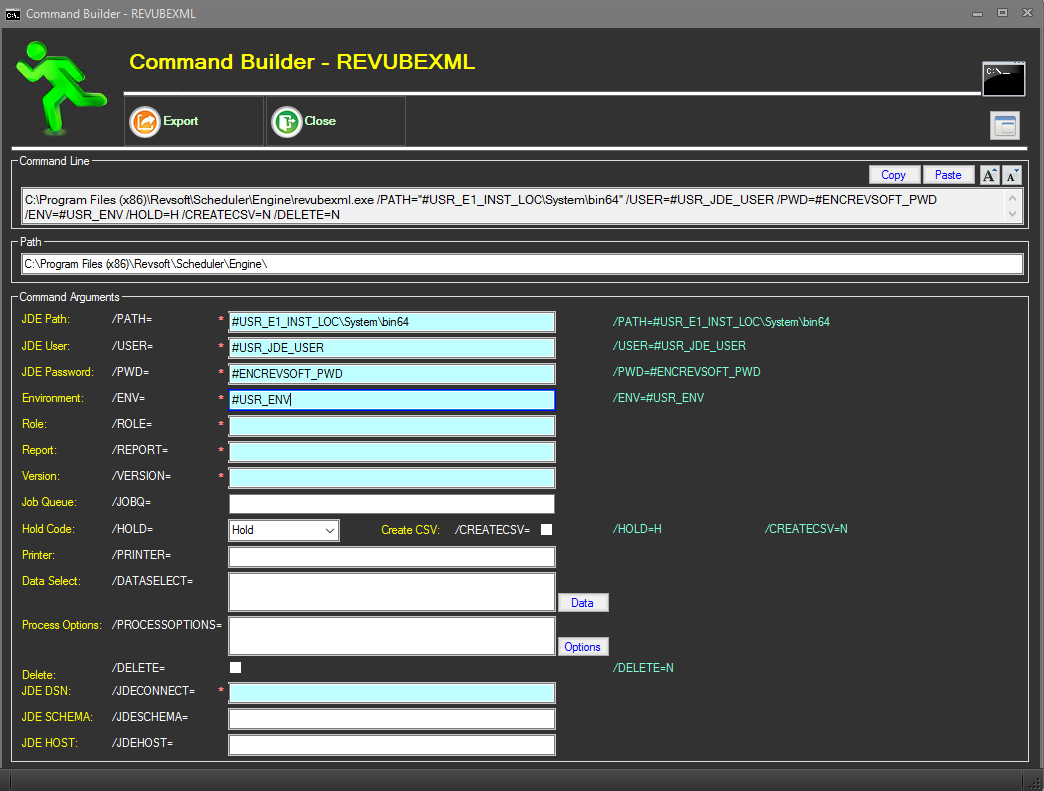The width and height of the screenshot is (1044, 791).
Task: Click inside the Role input field
Action: coord(390,425)
